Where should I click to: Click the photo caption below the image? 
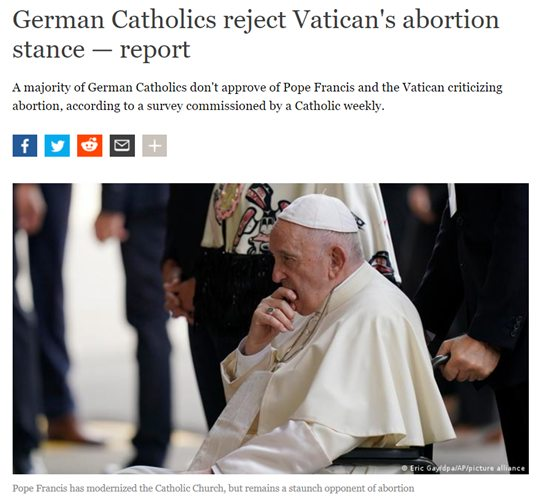click(213, 488)
